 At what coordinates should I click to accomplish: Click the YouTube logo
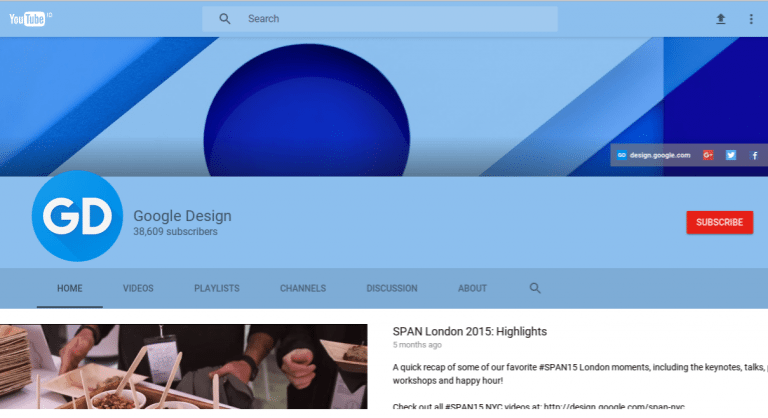point(30,19)
